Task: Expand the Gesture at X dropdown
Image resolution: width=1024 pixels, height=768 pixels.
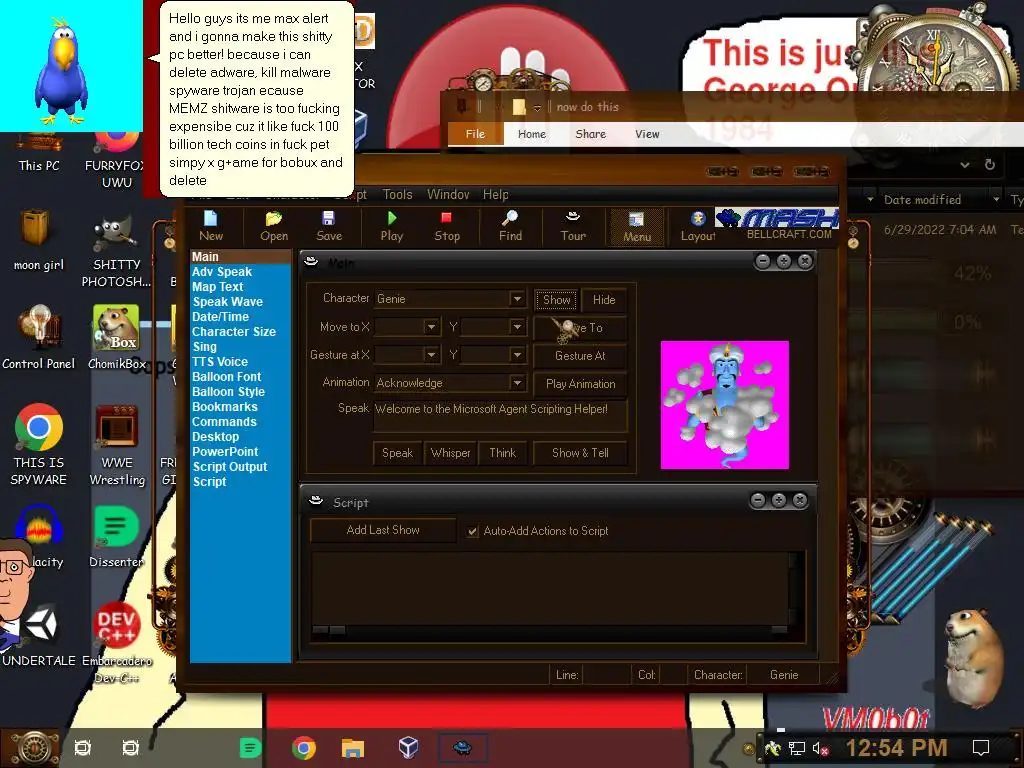Action: coord(431,355)
